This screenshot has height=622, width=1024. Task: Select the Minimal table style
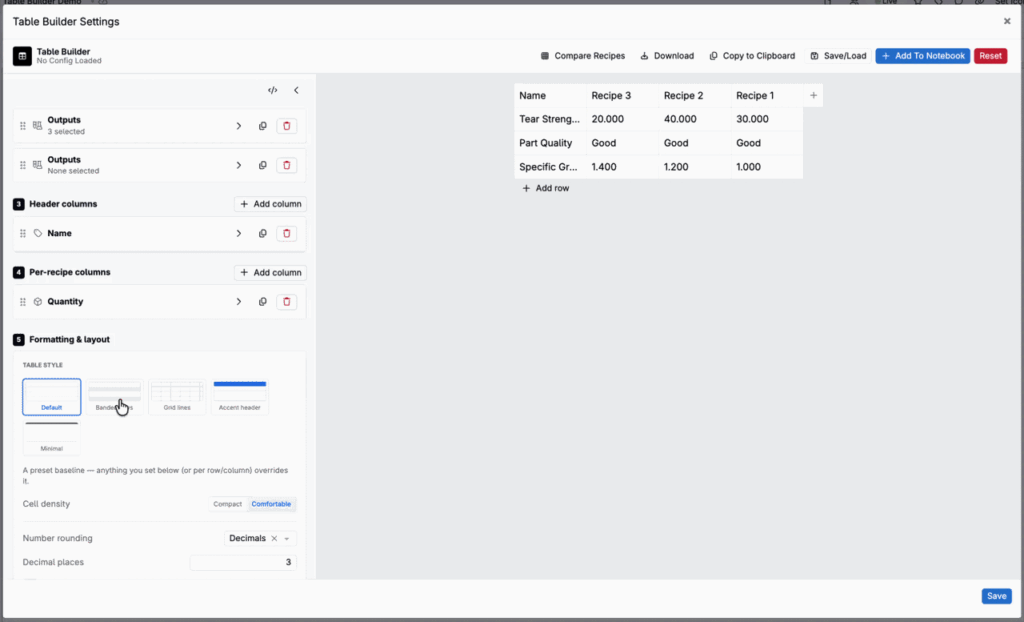point(52,437)
